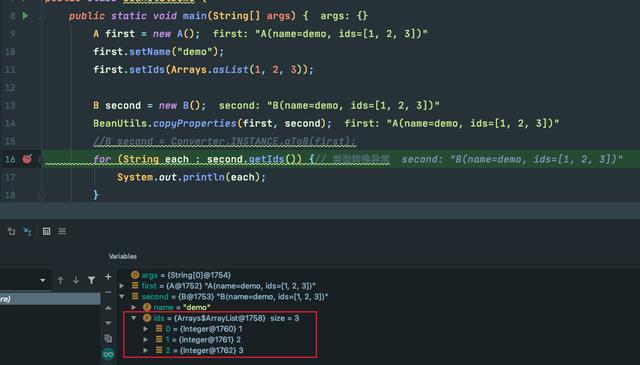Click fold marker beside line 8
This screenshot has width=640, height=365.
coord(42,16)
